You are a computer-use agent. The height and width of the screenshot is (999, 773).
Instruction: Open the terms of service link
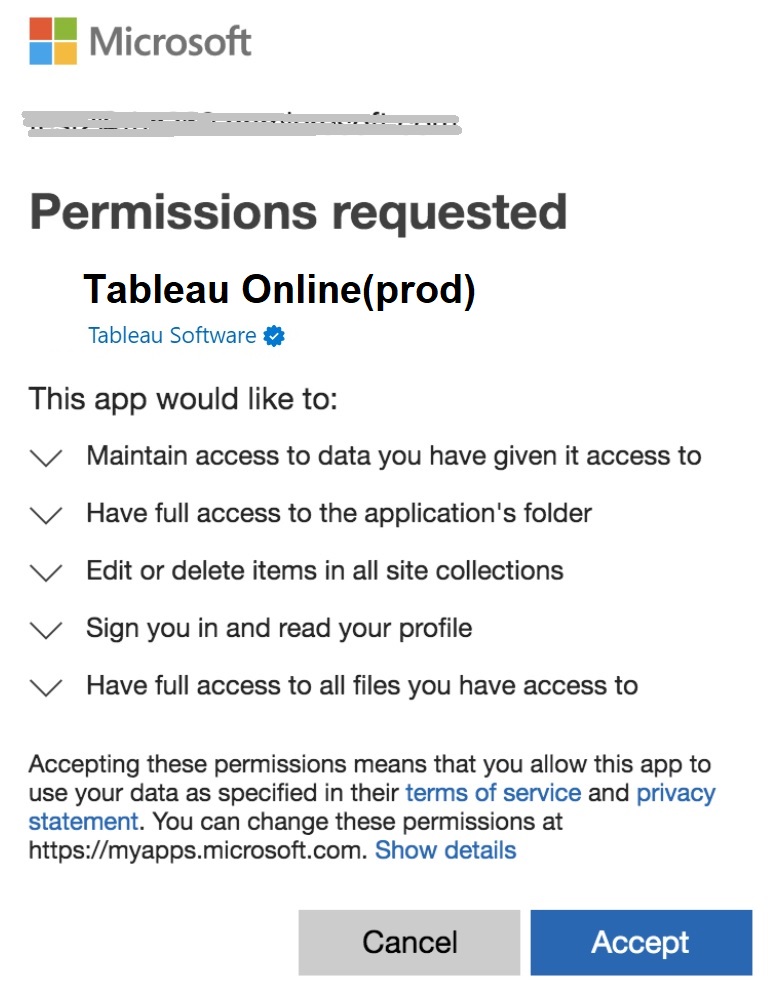coord(492,793)
